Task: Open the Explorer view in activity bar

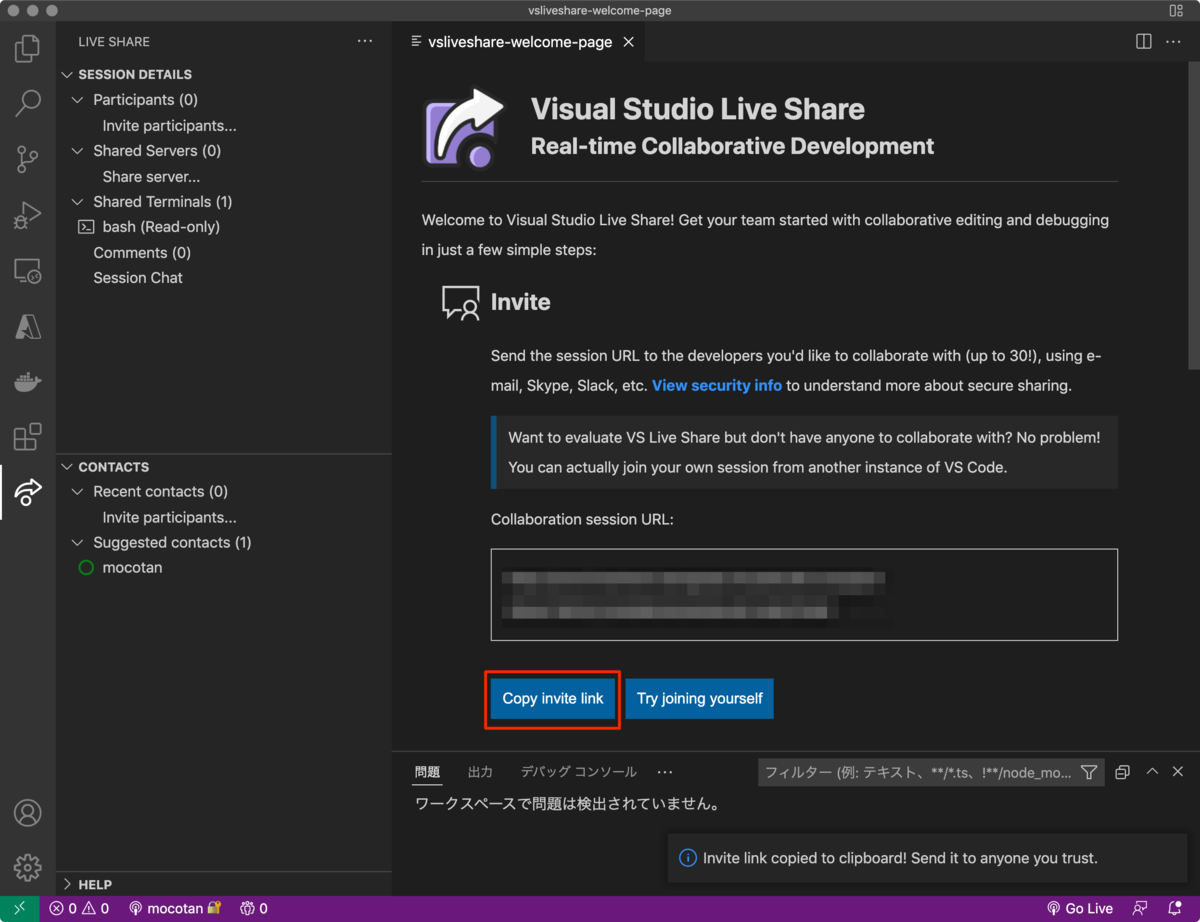Action: tap(27, 48)
